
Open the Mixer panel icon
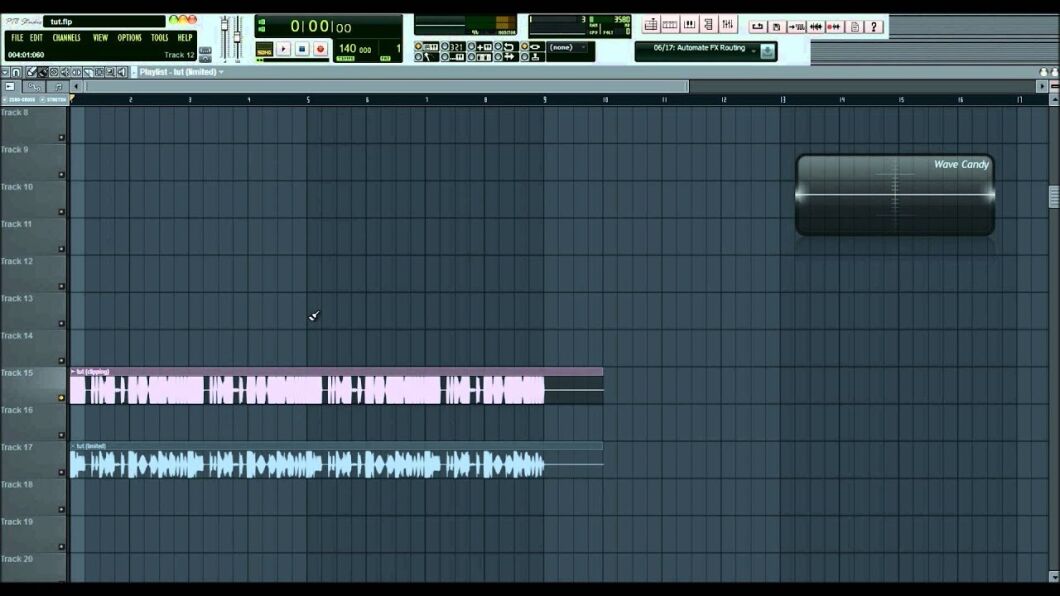[728, 25]
